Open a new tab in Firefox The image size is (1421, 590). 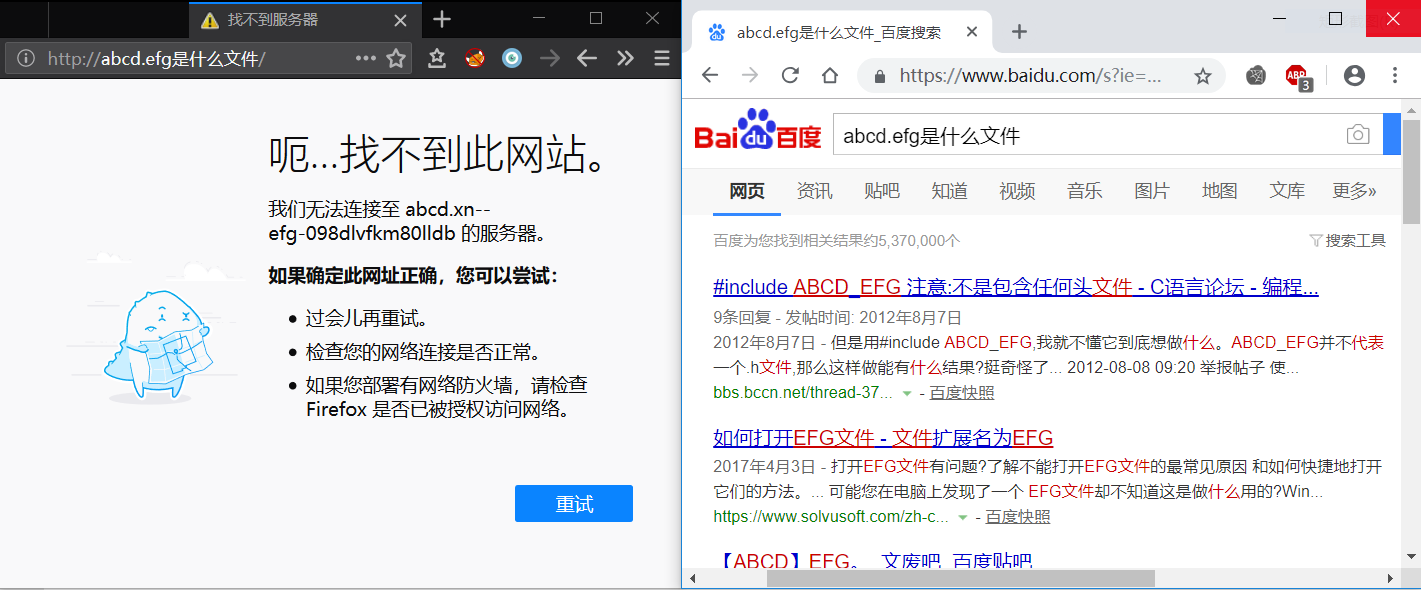(x=442, y=19)
